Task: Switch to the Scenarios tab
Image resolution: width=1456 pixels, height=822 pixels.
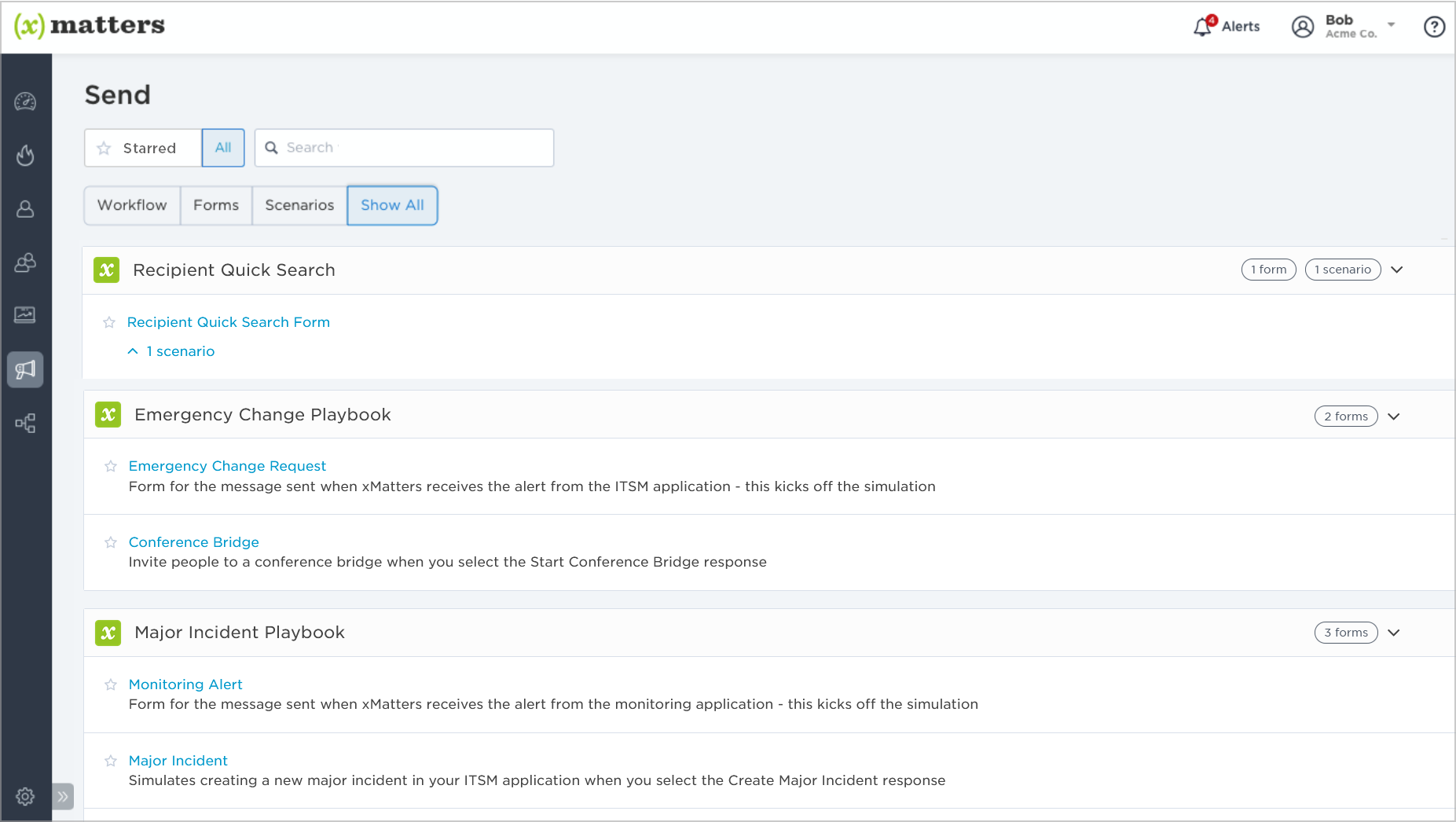Action: [x=299, y=205]
